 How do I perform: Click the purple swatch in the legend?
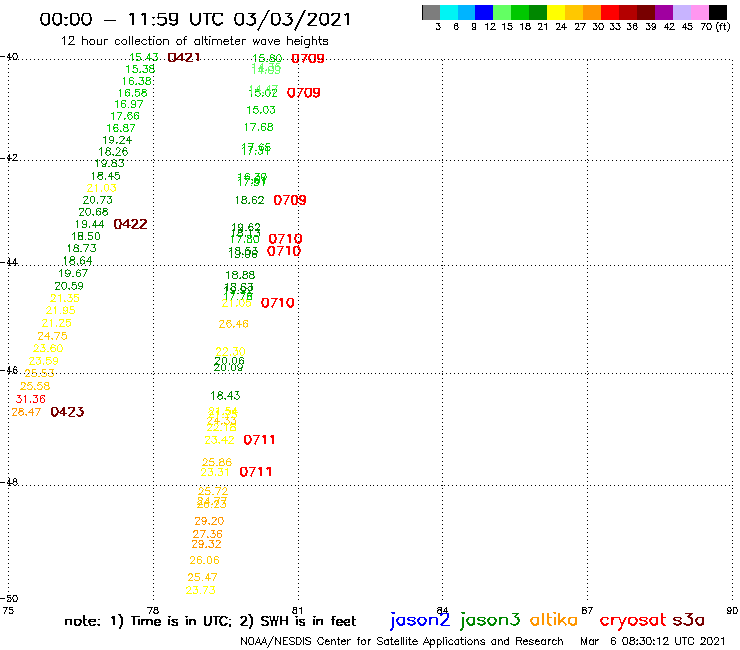(x=664, y=12)
